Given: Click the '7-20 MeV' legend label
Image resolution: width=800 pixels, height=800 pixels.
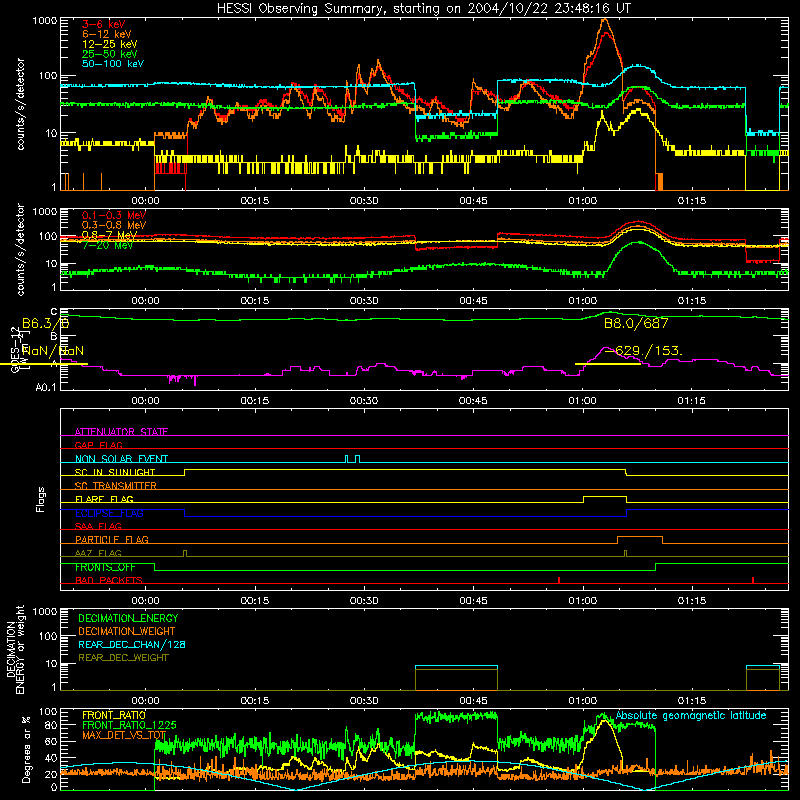Looking at the screenshot, I should (107, 245).
